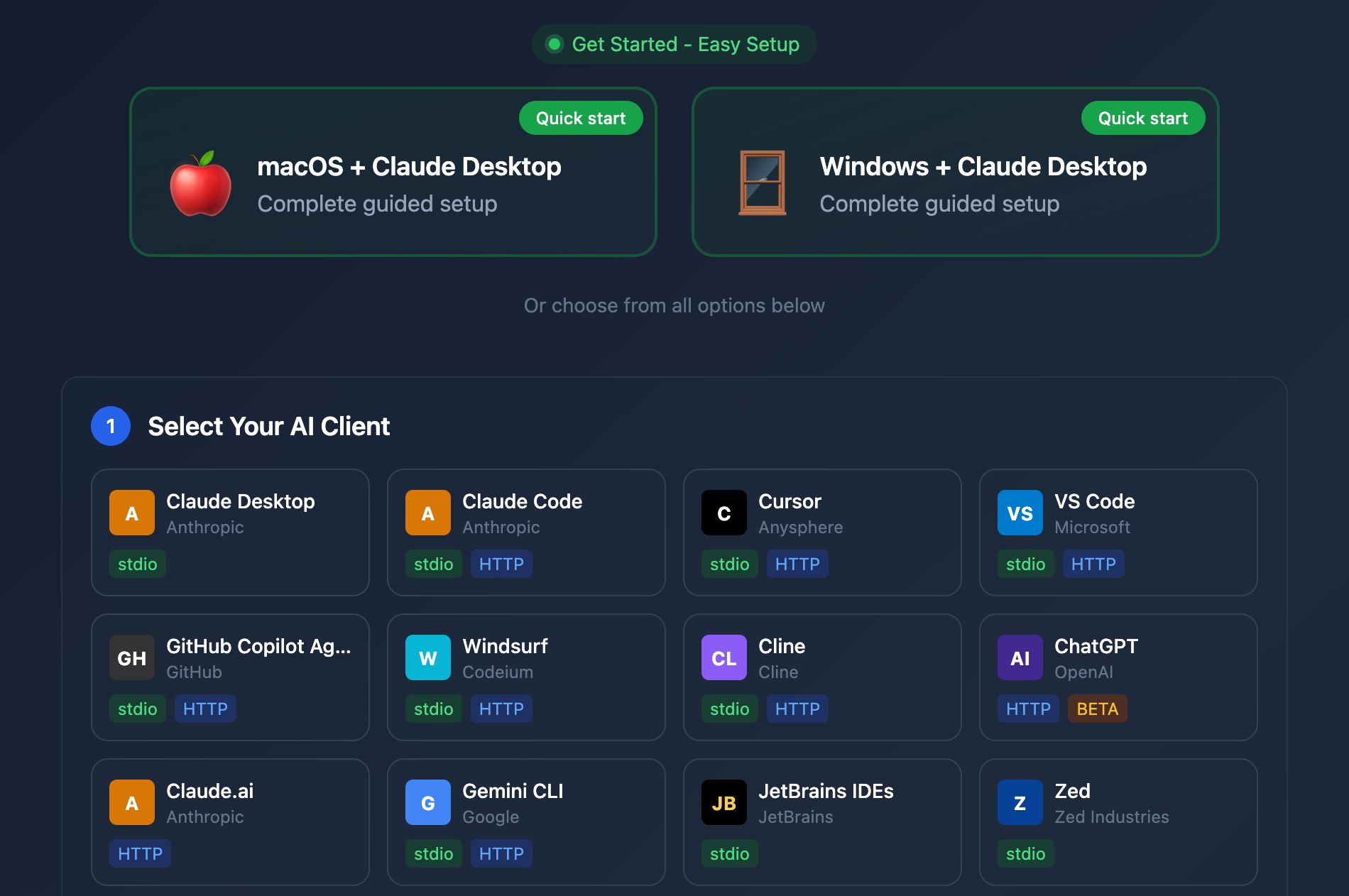Click the Zed Z icon
Image resolution: width=1349 pixels, height=896 pixels.
pyautogui.click(x=1020, y=802)
